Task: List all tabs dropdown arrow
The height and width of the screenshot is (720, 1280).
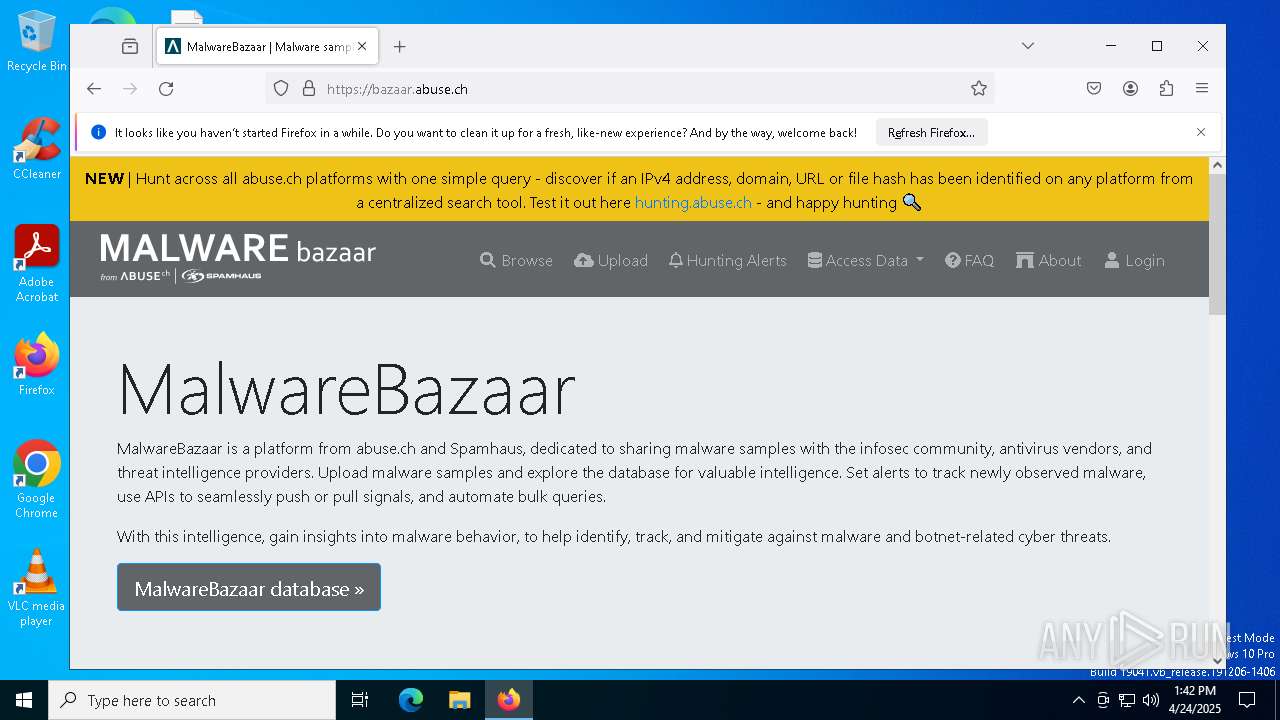Action: pos(1028,46)
